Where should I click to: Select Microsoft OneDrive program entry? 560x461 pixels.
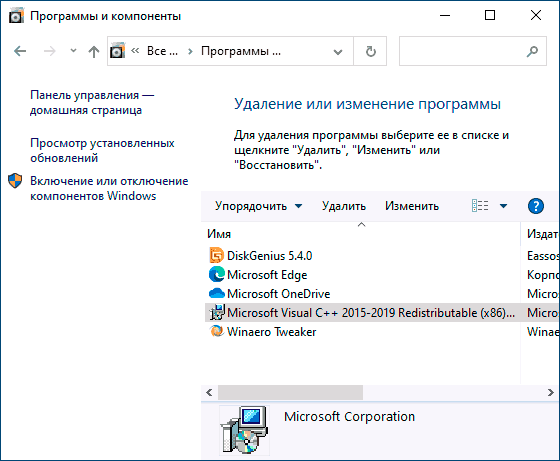[279, 294]
